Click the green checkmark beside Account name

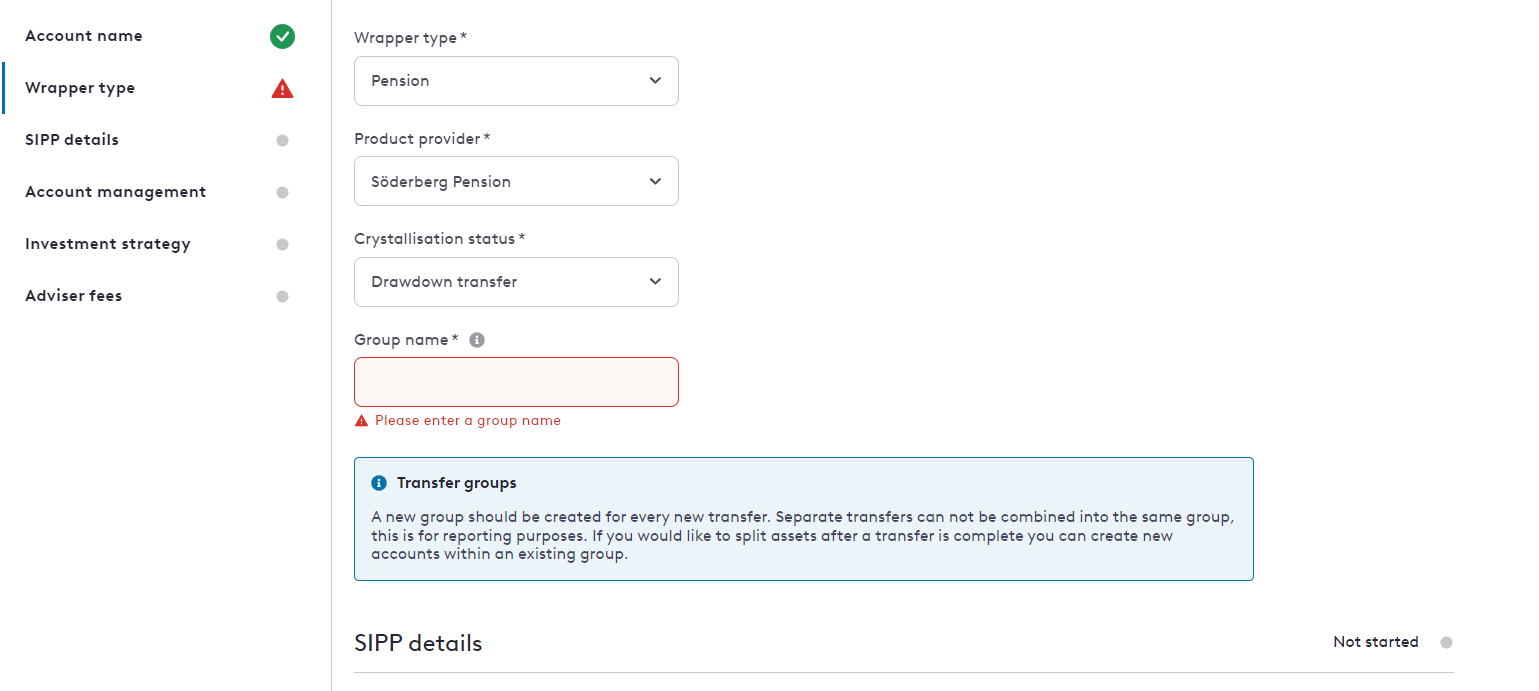click(x=282, y=37)
